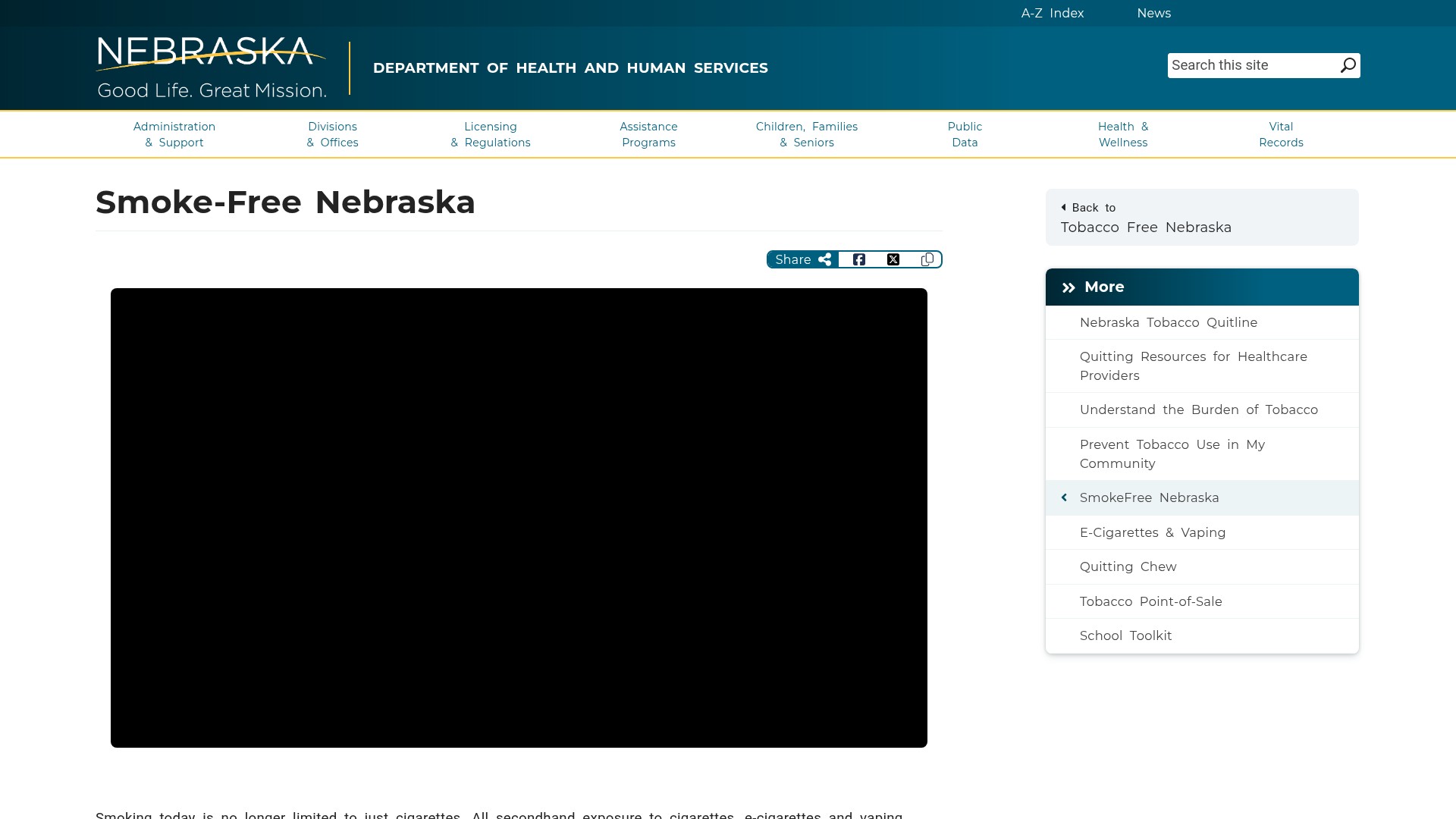The height and width of the screenshot is (819, 1456).
Task: Focus the 'Search this site' field
Action: (1253, 65)
